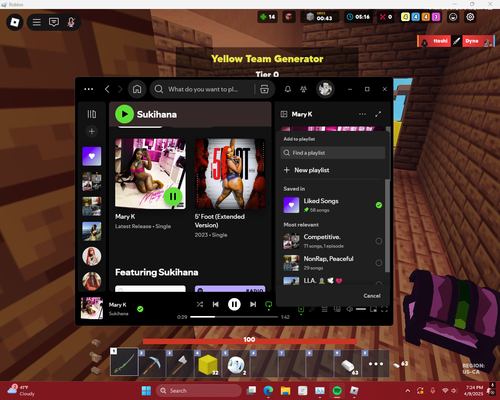The width and height of the screenshot is (500, 400).
Task: Open the Roblox menu logo button
Action: click(x=15, y=22)
